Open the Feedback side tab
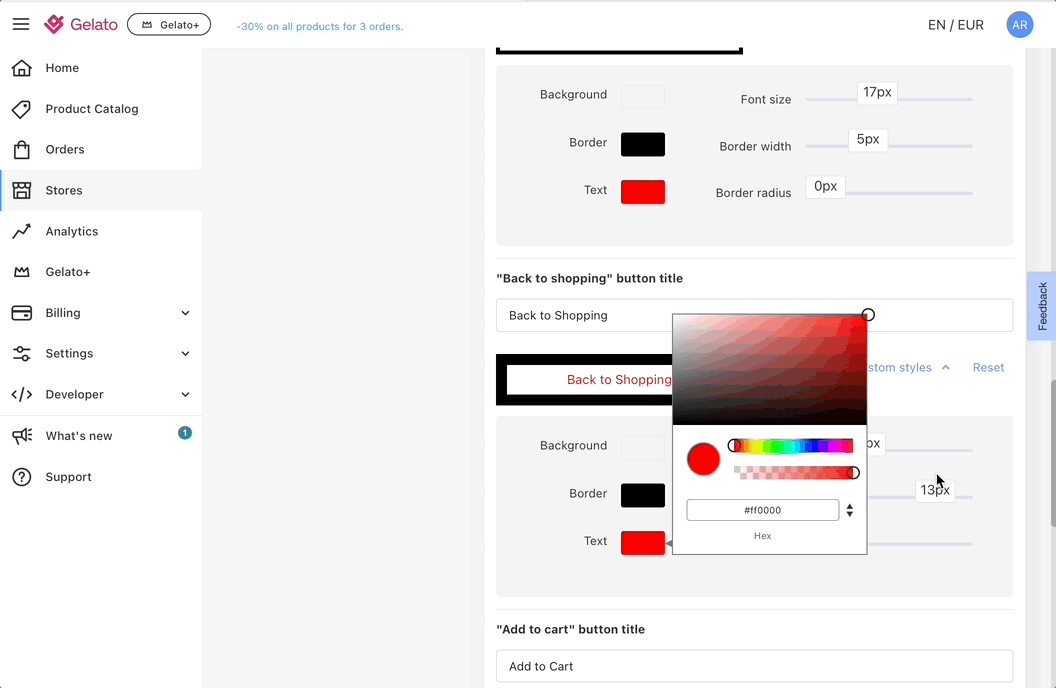Image resolution: width=1056 pixels, height=688 pixels. [x=1041, y=306]
